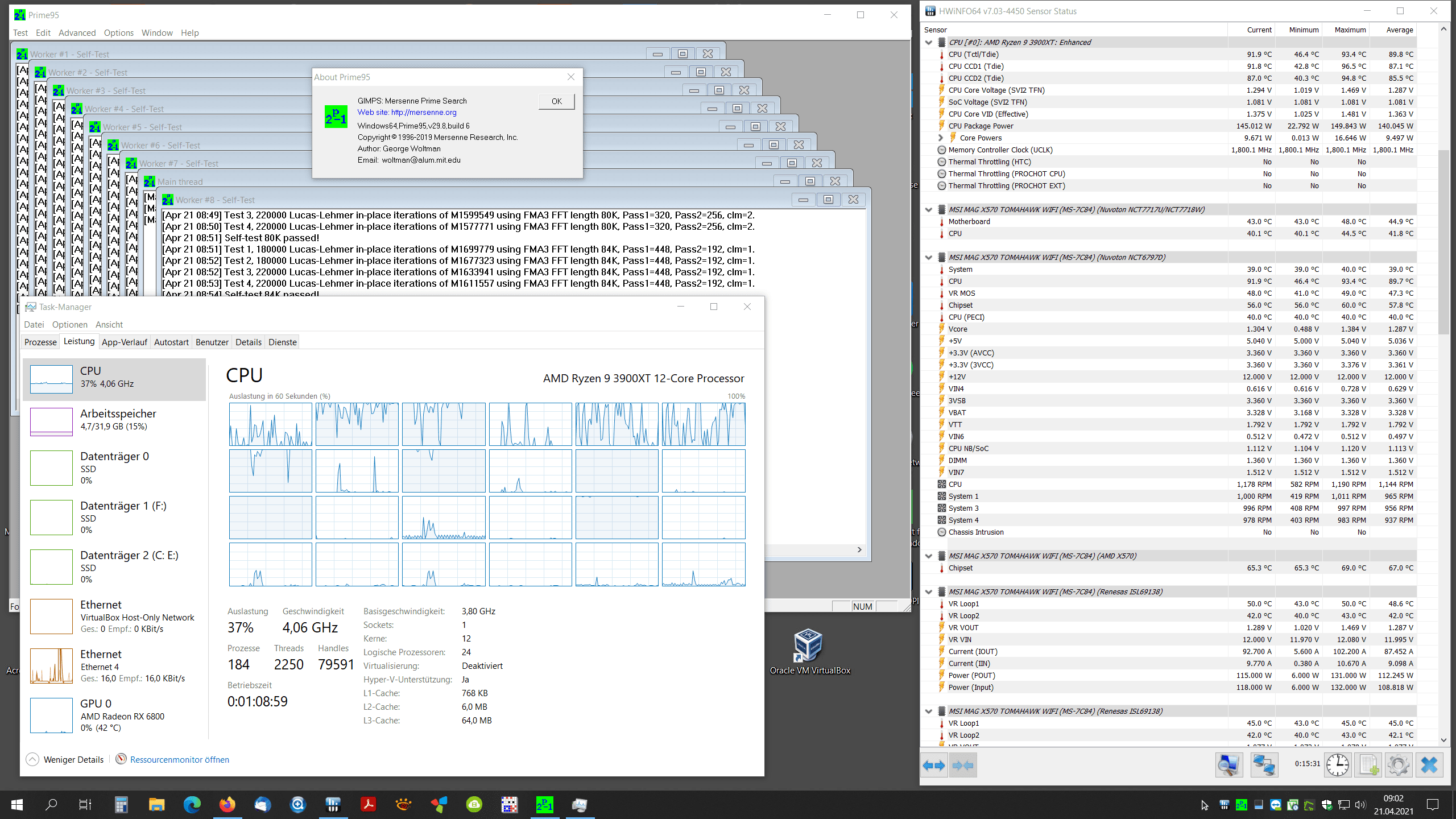Click HWiNFO blue X close-sensors icon
The width and height of the screenshot is (1456, 819).
(x=1429, y=765)
